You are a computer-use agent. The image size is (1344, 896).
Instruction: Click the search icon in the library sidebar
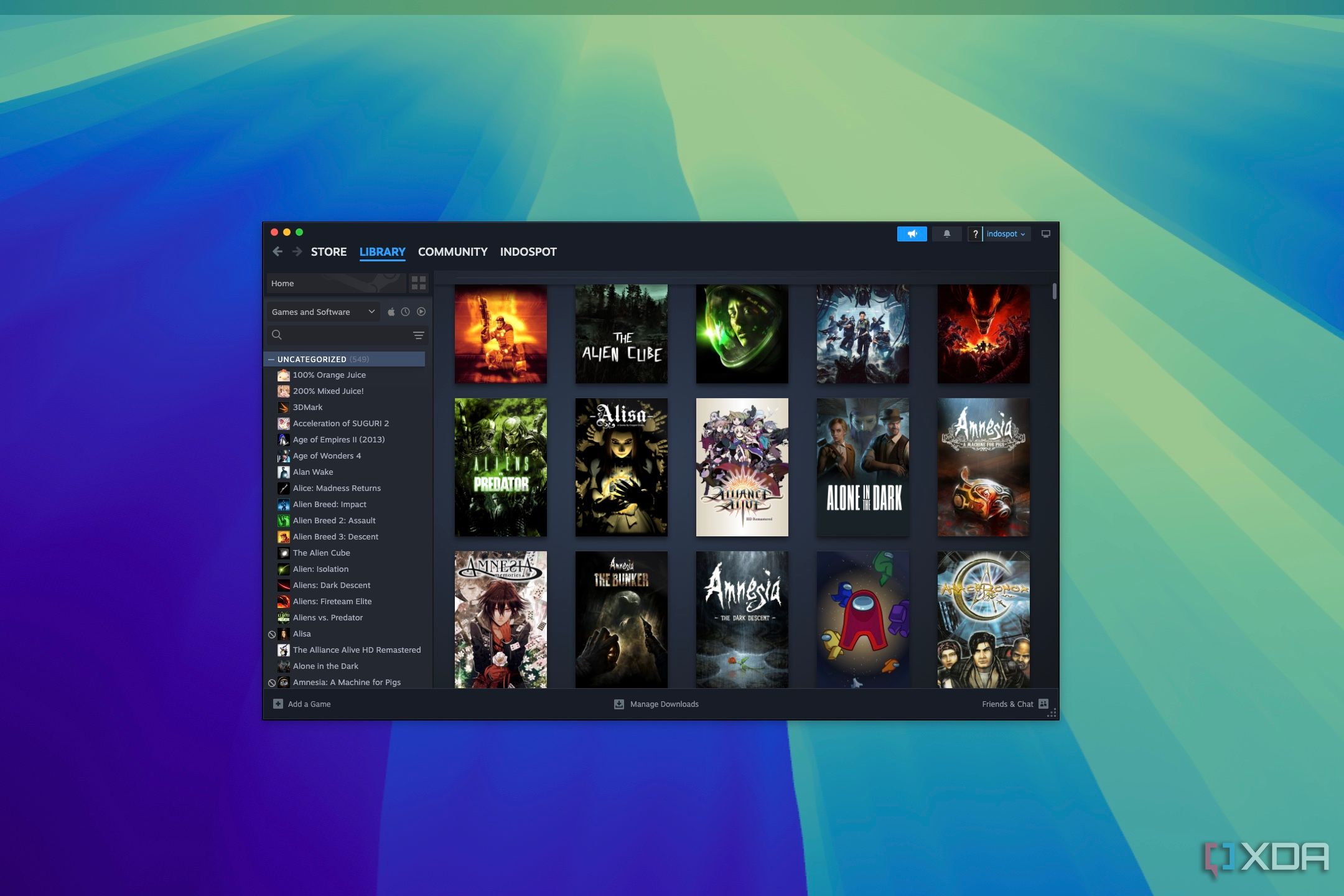[277, 334]
